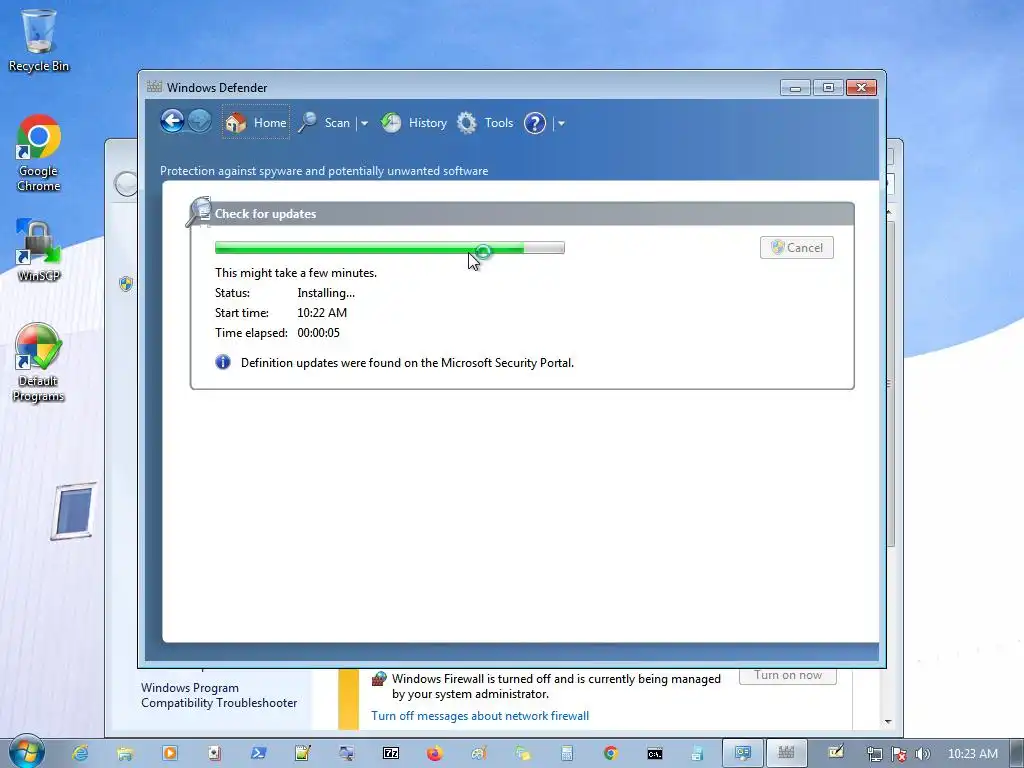Click the blue Help question mark icon
1024x768 pixels.
pos(535,123)
